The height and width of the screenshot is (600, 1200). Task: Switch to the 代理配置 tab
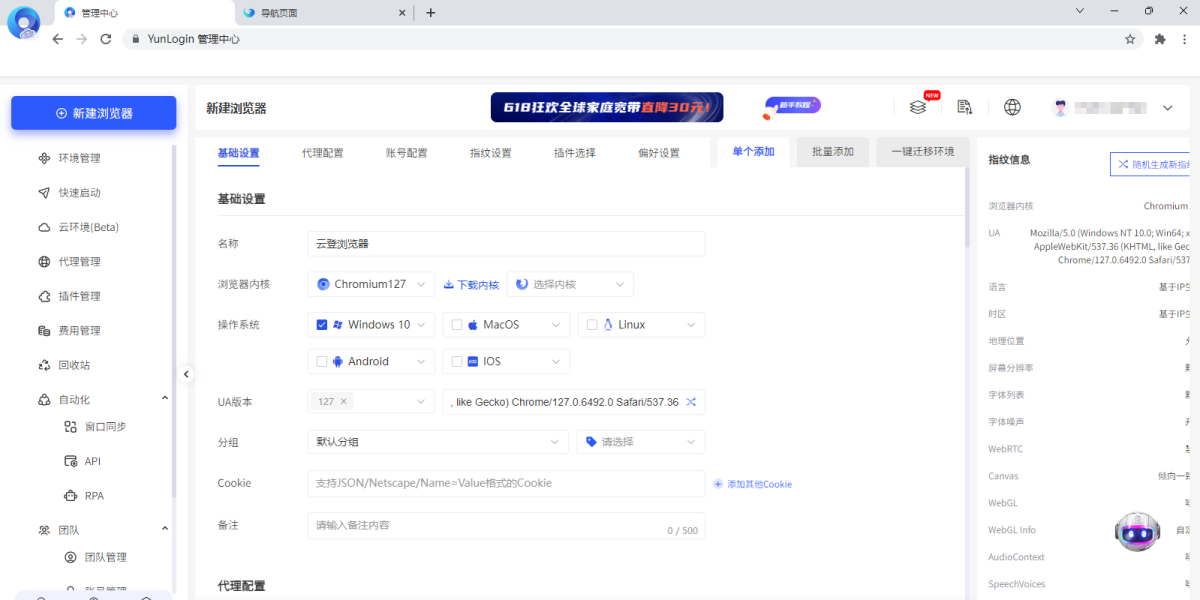(x=324, y=153)
